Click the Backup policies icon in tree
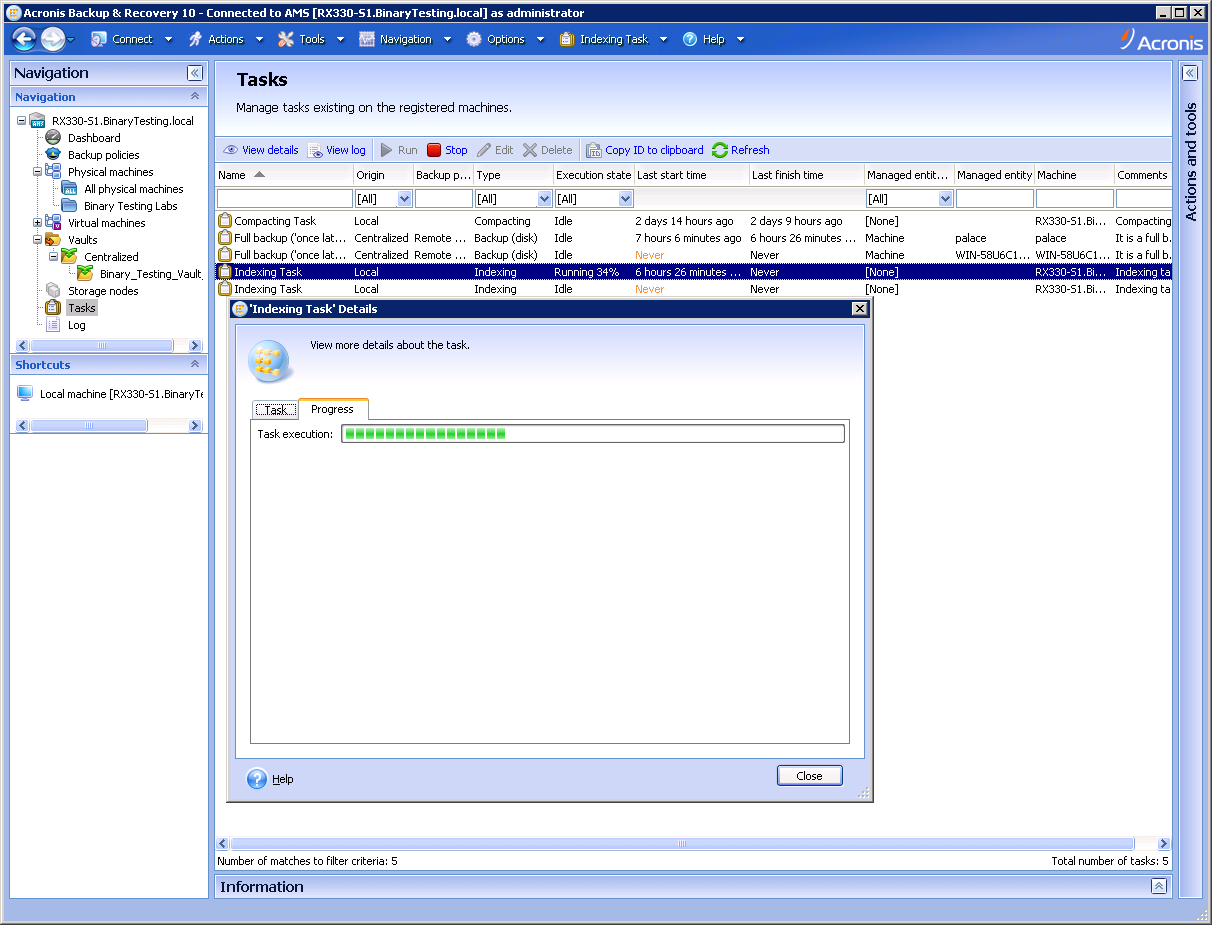1212x925 pixels. 53,155
